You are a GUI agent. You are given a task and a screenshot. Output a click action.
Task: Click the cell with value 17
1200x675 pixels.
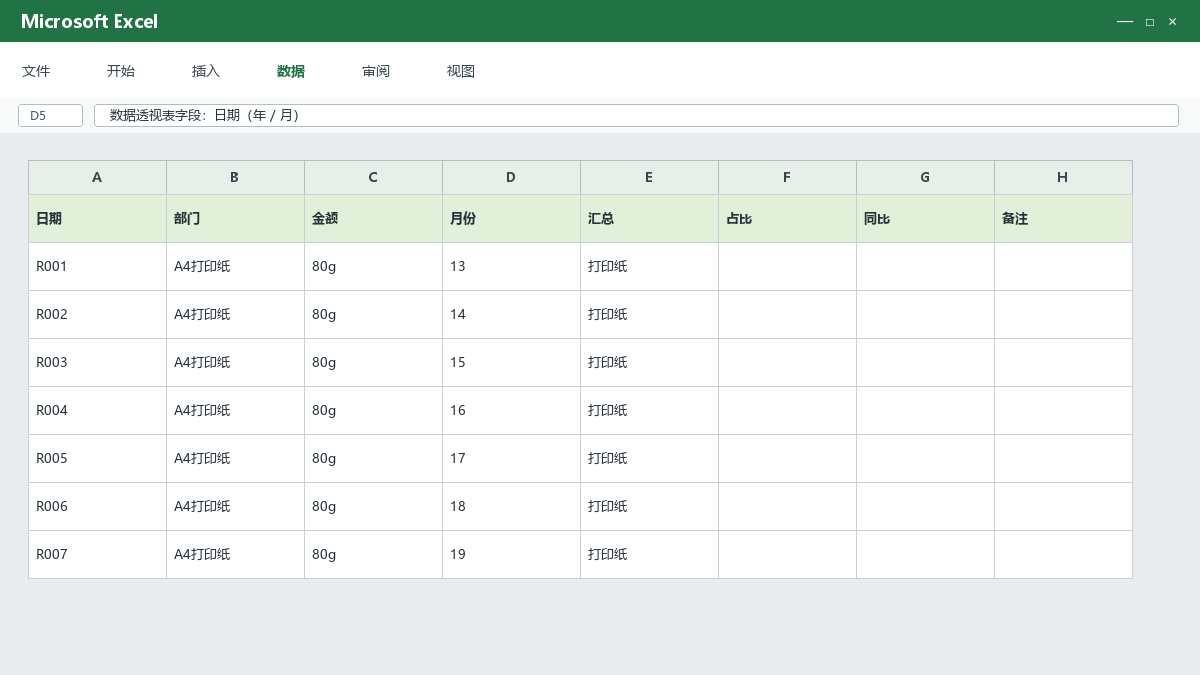[x=511, y=458]
